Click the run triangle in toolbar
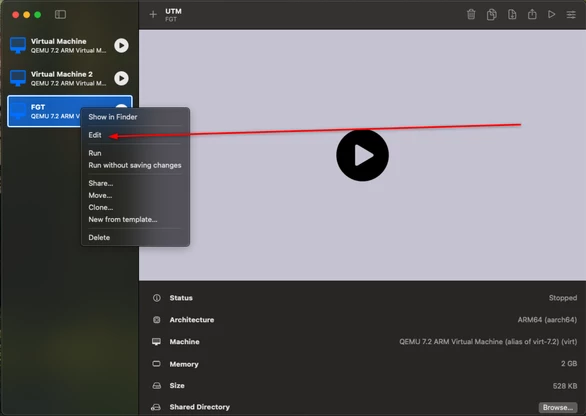This screenshot has width=586, height=416. (551, 15)
